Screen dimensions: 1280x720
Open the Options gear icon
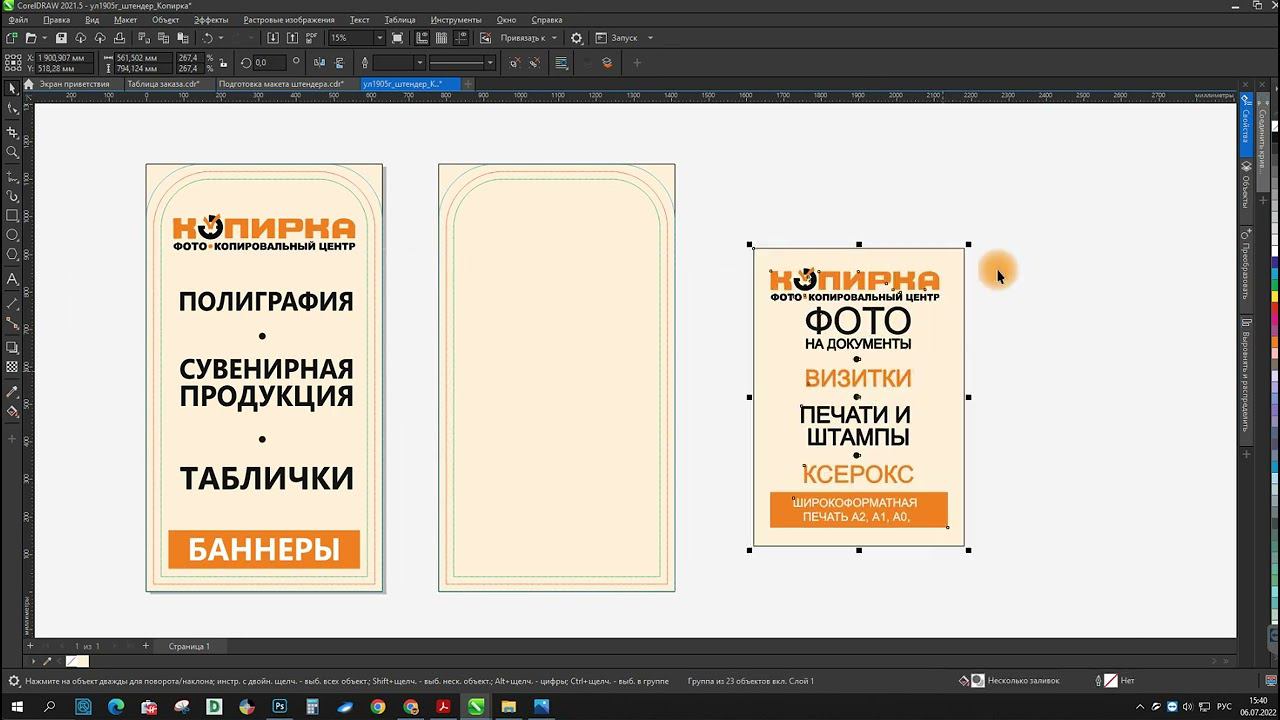coord(576,38)
